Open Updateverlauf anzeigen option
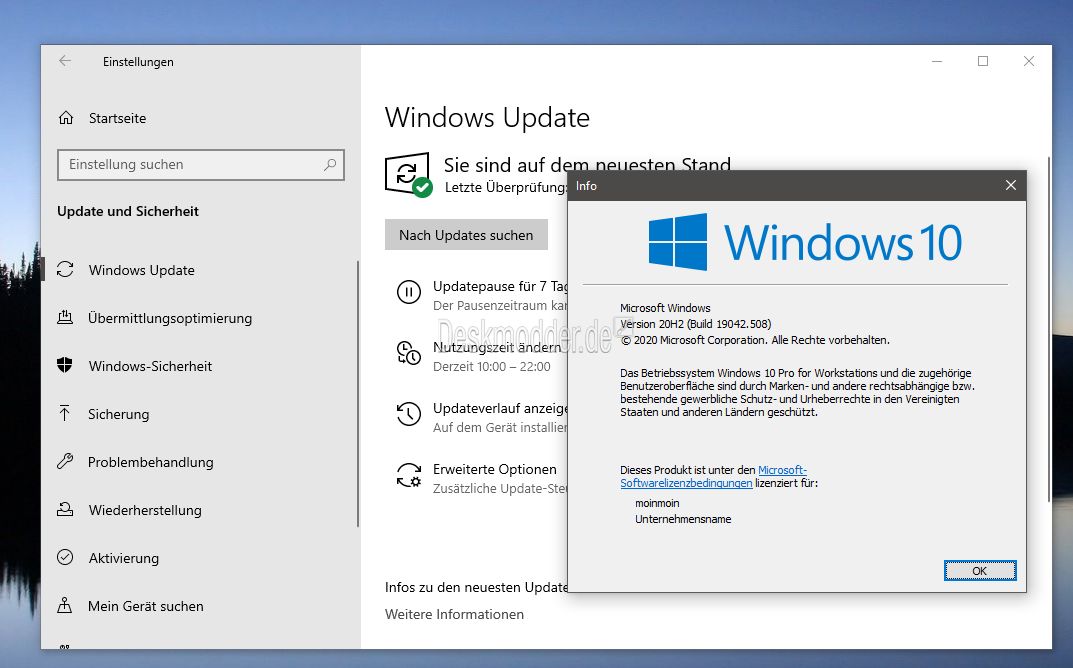The image size is (1073, 668). pos(500,408)
